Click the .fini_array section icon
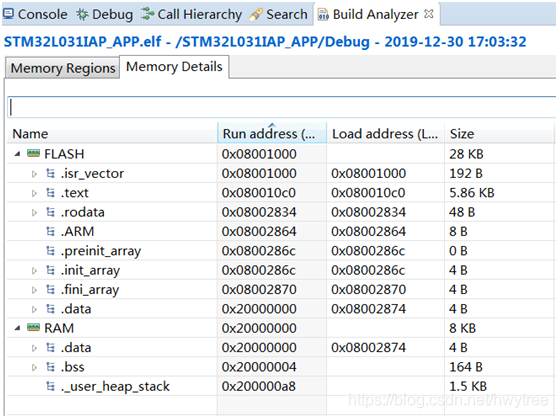The width and height of the screenshot is (558, 418). 51,289
